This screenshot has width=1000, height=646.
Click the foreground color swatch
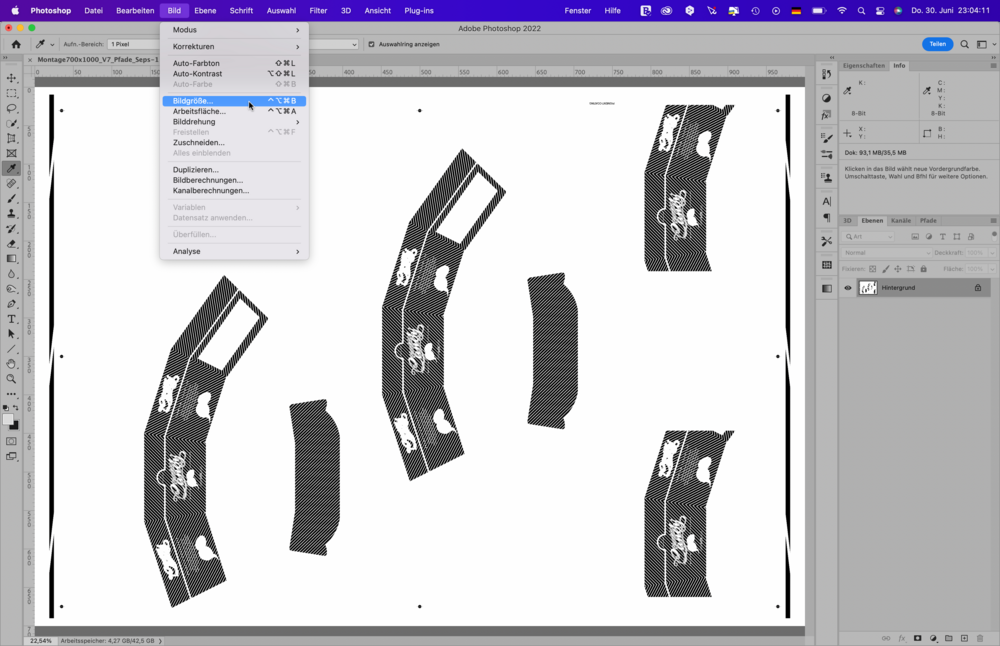click(x=9, y=420)
